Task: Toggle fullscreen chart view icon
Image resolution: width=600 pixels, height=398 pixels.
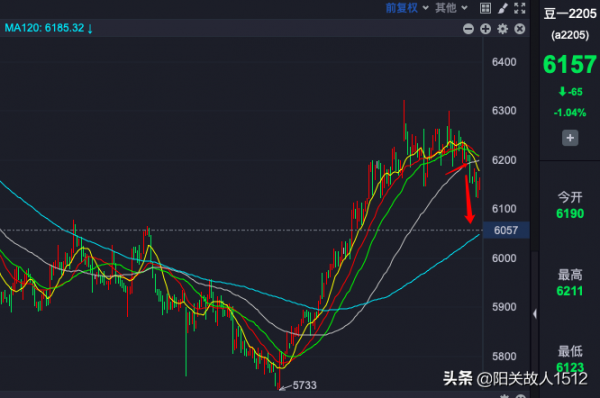Action: tap(520, 8)
